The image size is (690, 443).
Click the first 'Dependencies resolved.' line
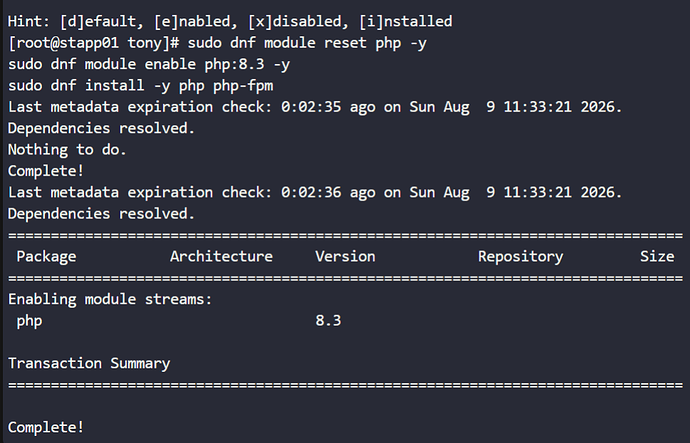102,128
